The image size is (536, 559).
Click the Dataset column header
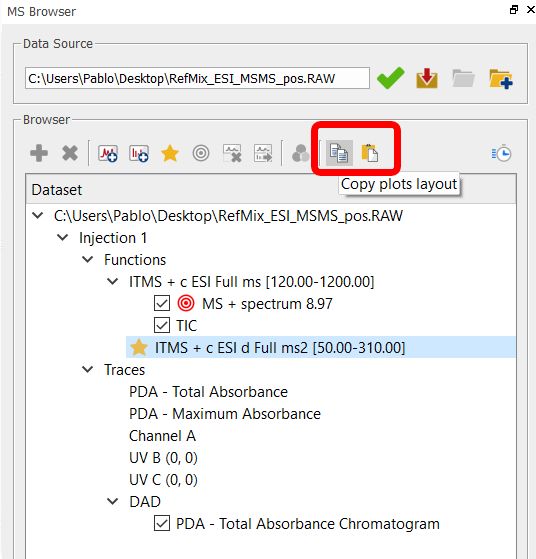(x=271, y=189)
